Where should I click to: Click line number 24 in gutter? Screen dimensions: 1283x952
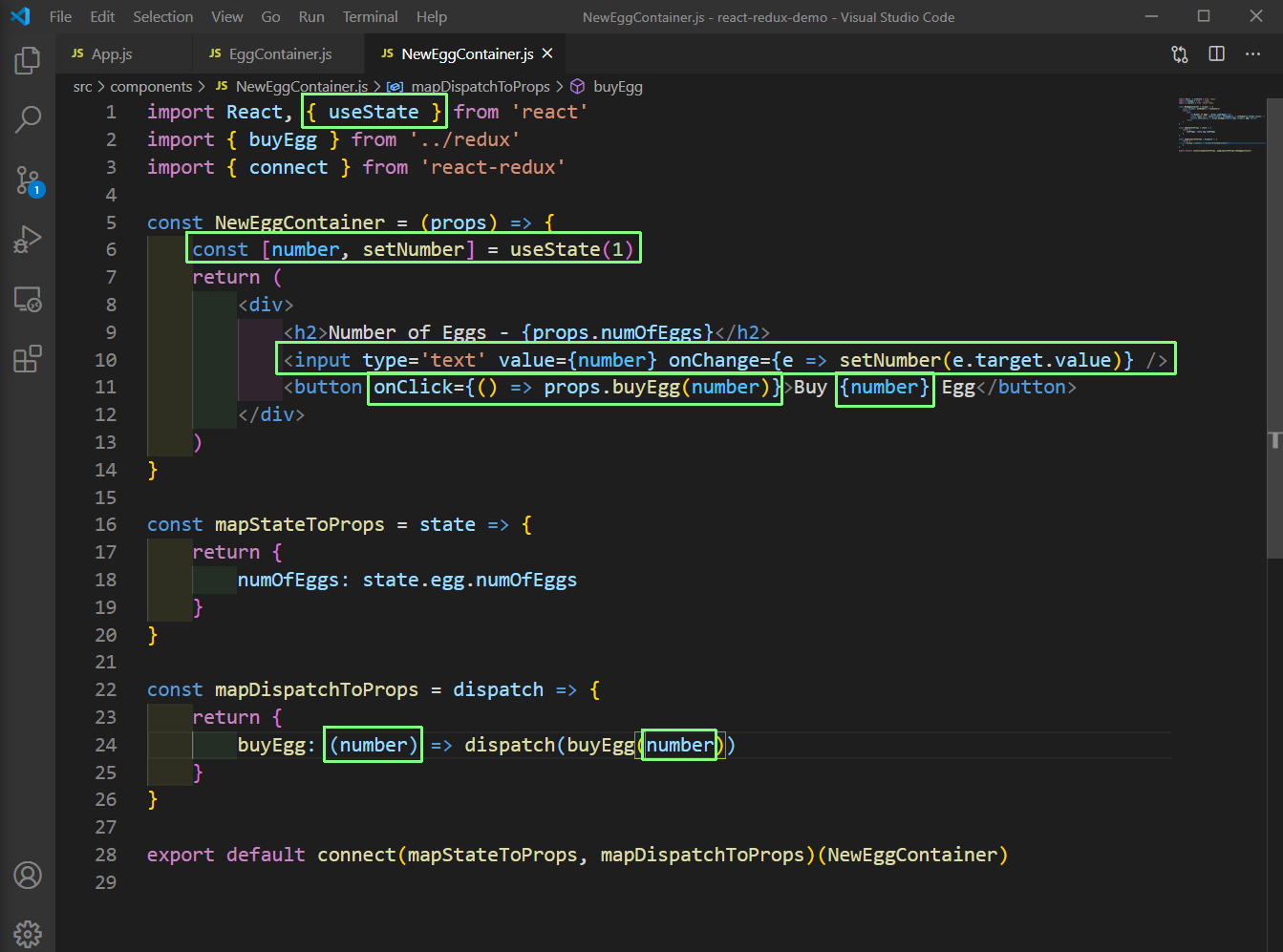(x=105, y=745)
